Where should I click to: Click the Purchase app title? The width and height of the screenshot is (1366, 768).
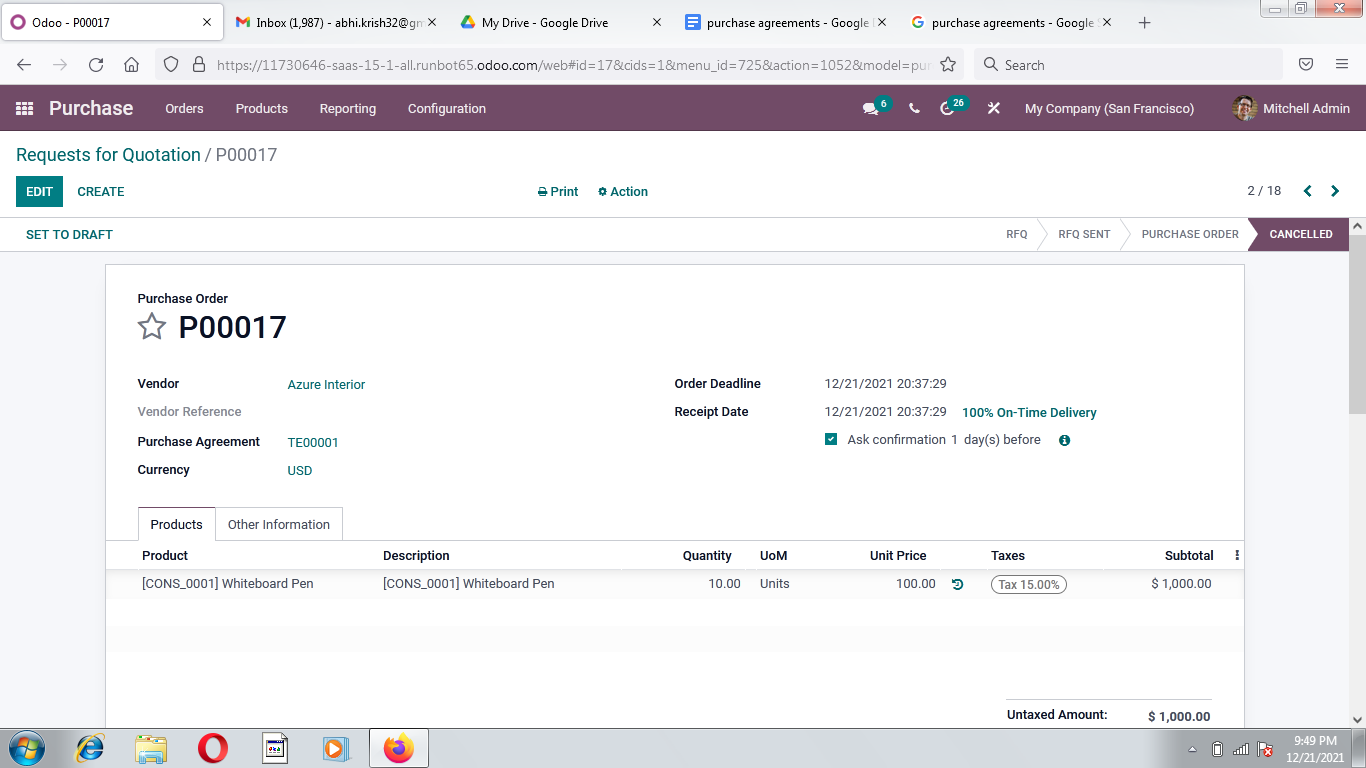[x=91, y=108]
